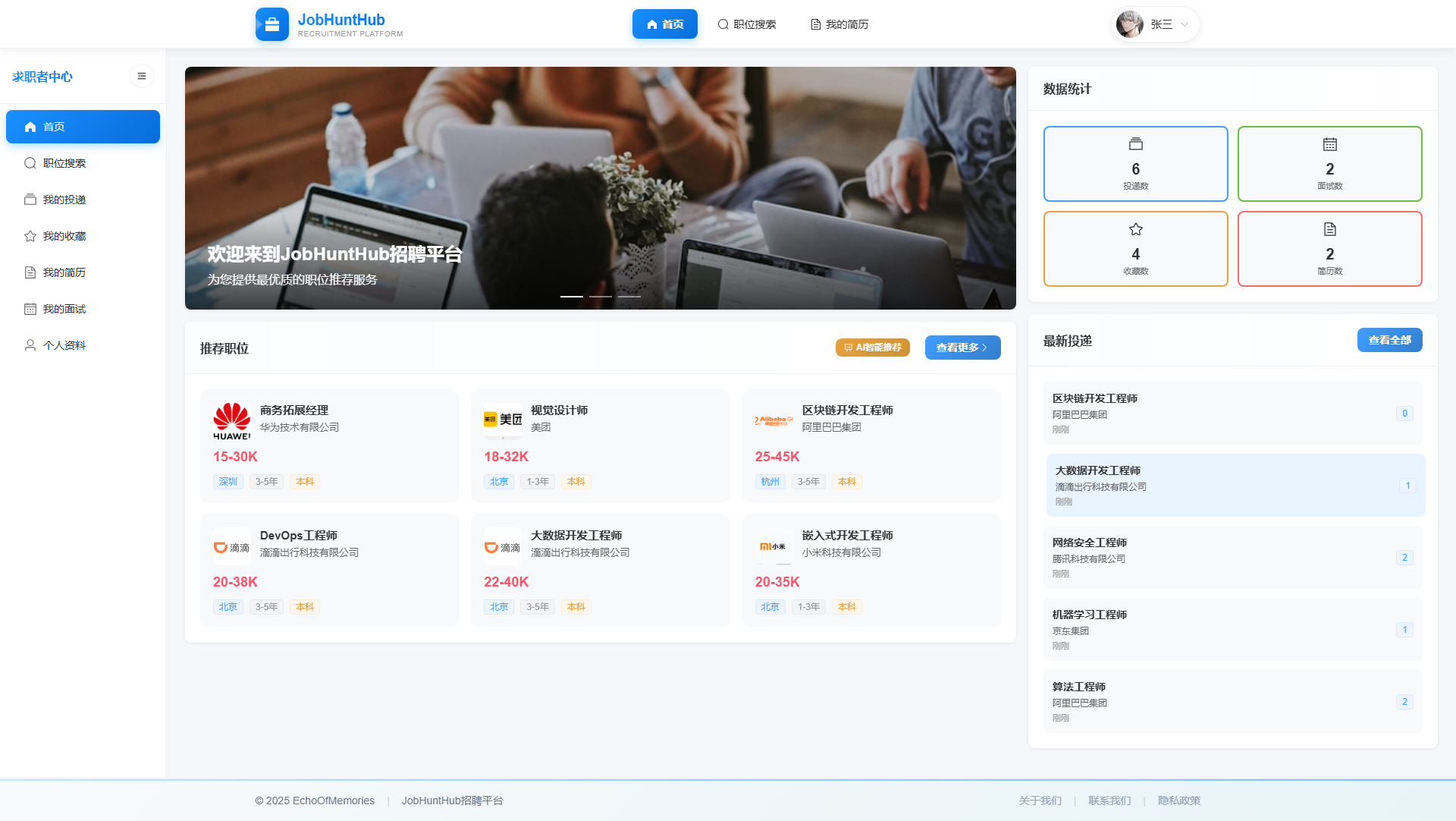This screenshot has width=1456, height=821.
Task: Go to 我的简历 in top navigation
Action: pyautogui.click(x=839, y=24)
